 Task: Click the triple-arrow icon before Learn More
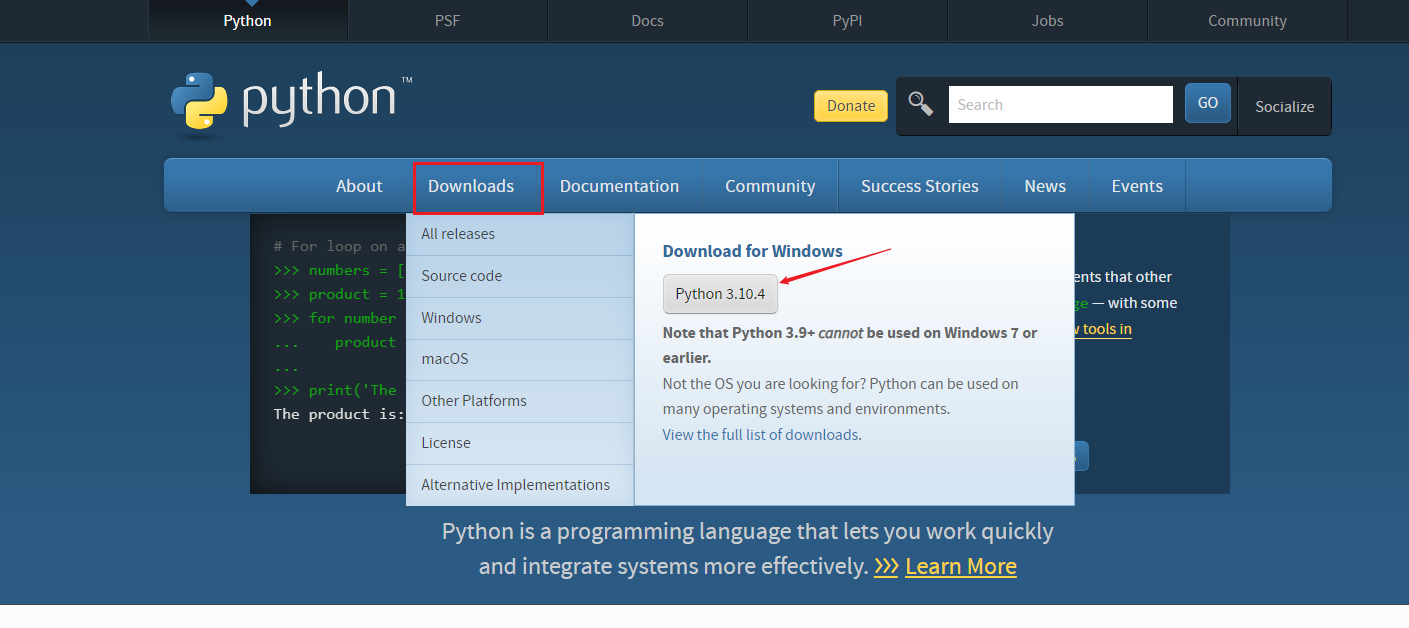coord(886,566)
